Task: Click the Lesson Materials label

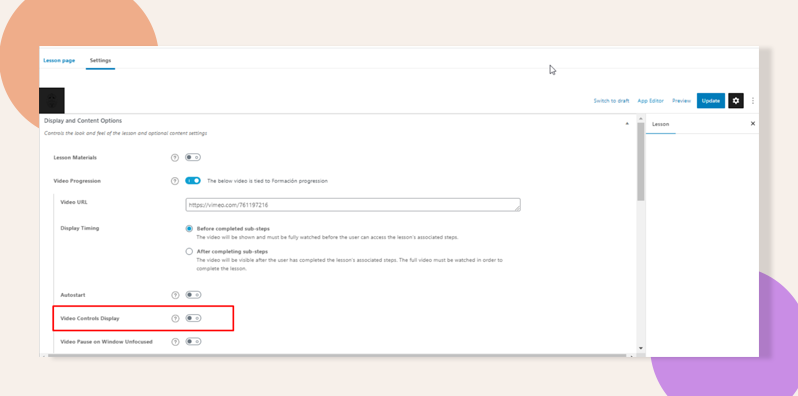Action: pos(75,158)
